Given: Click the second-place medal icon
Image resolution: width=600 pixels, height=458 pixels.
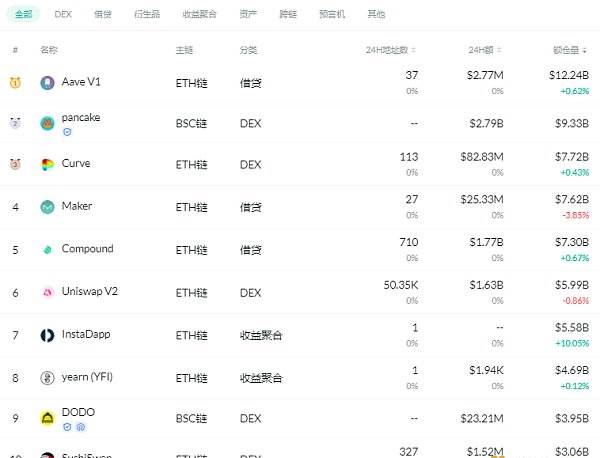Looking at the screenshot, I should pos(15,123).
